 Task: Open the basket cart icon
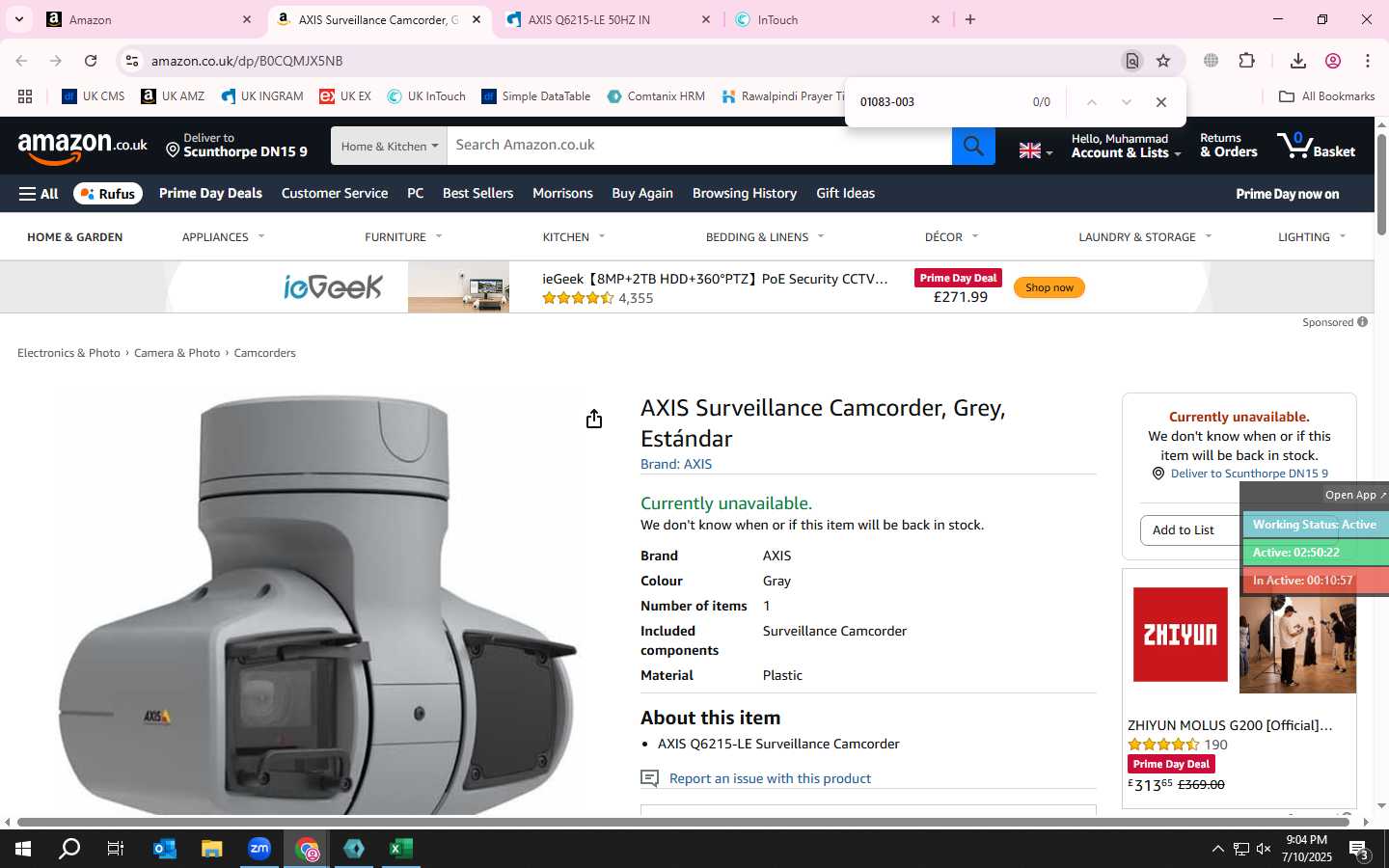pos(1316,146)
